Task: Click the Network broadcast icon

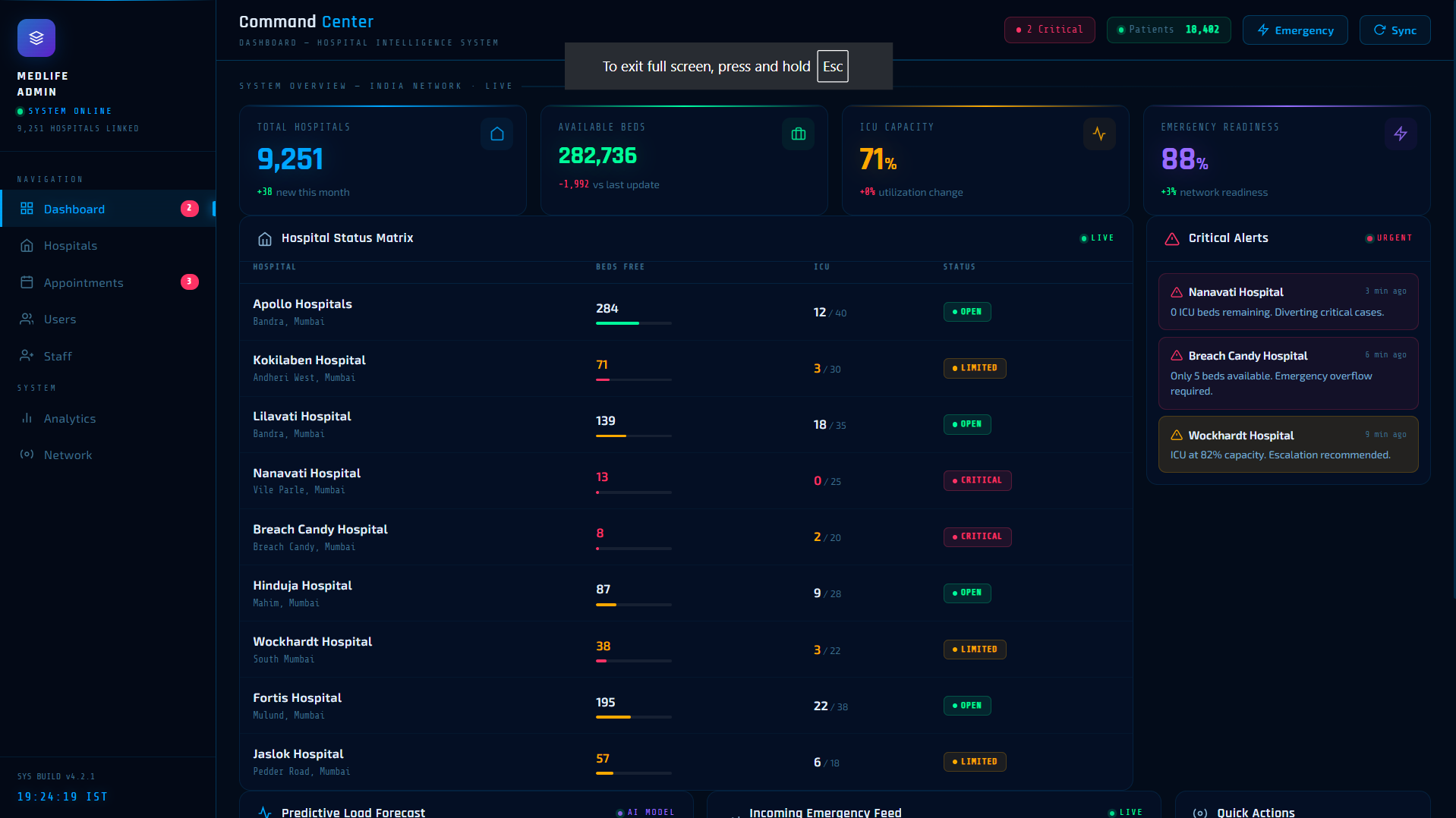Action: click(x=27, y=455)
